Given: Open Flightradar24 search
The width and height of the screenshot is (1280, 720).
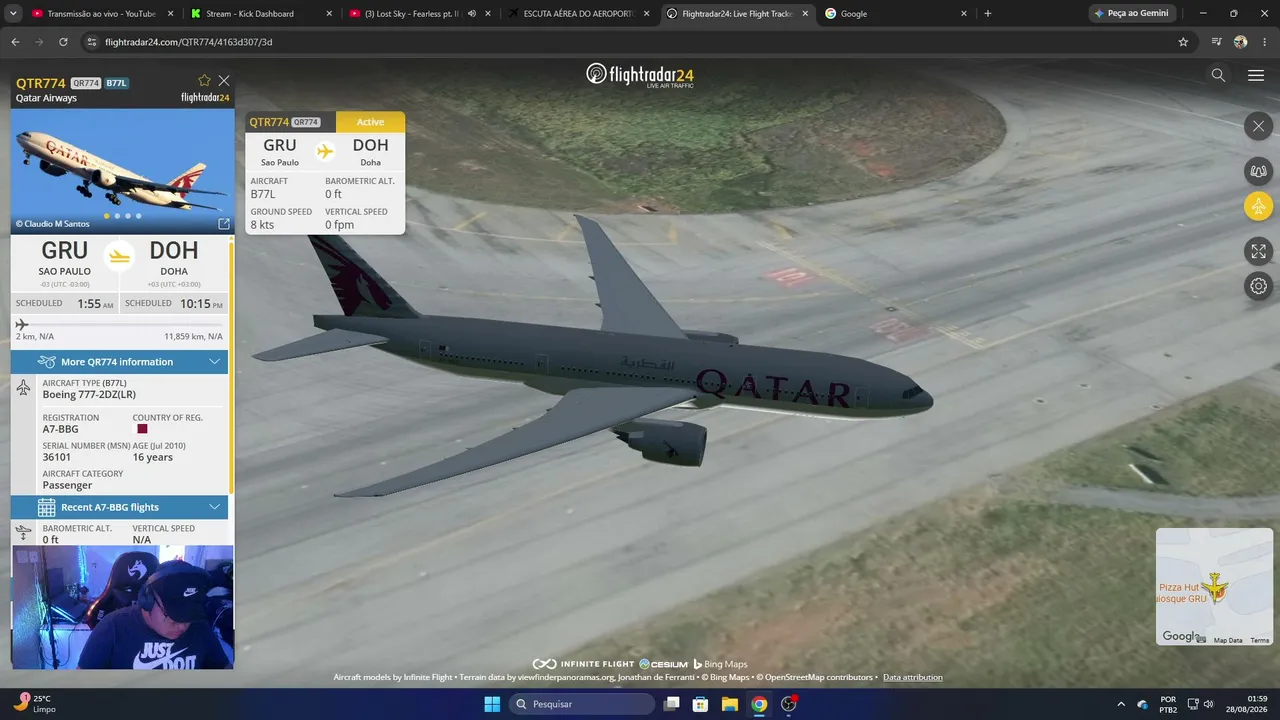Looking at the screenshot, I should [1218, 75].
